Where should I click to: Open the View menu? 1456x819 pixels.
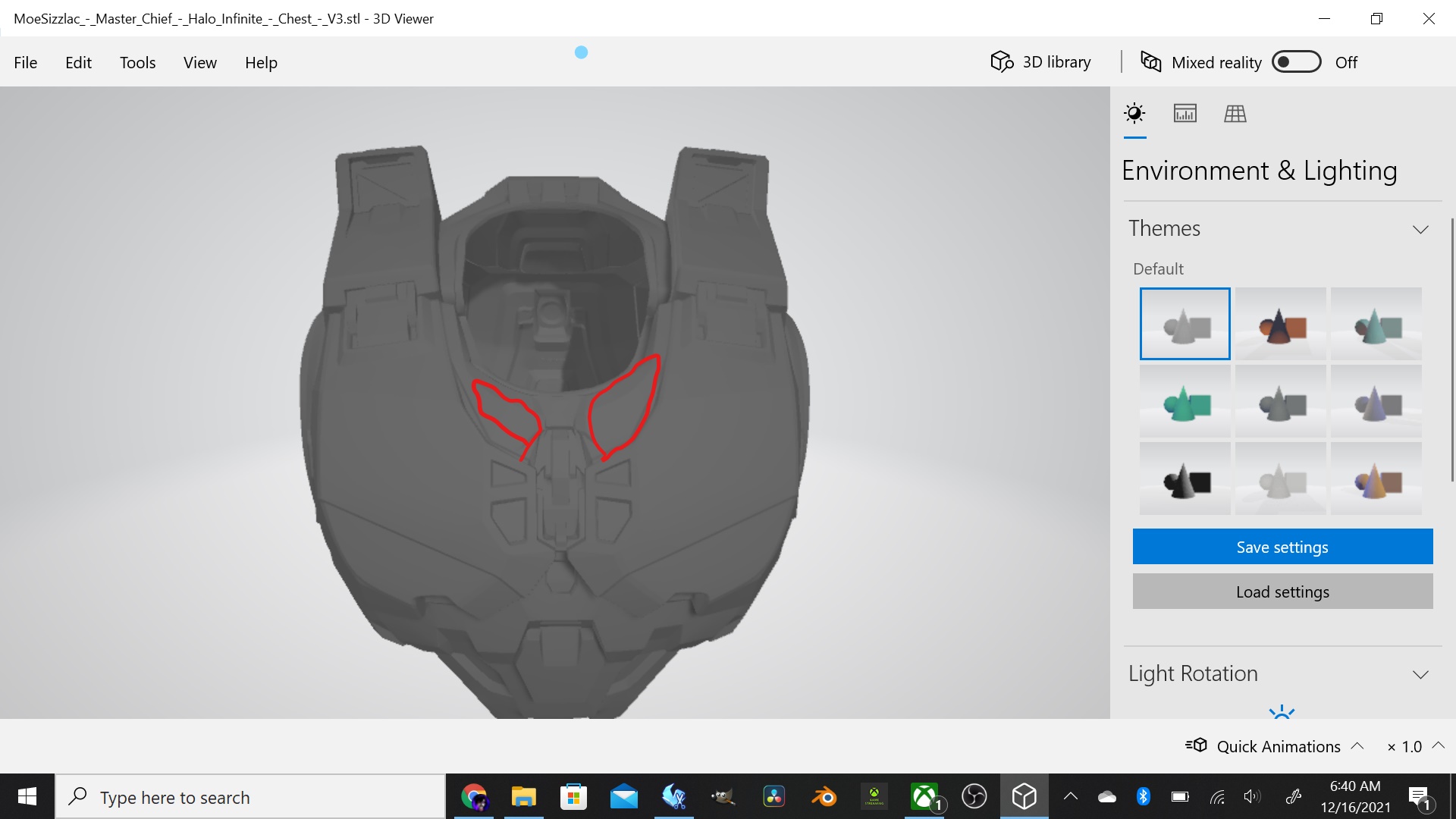tap(200, 62)
